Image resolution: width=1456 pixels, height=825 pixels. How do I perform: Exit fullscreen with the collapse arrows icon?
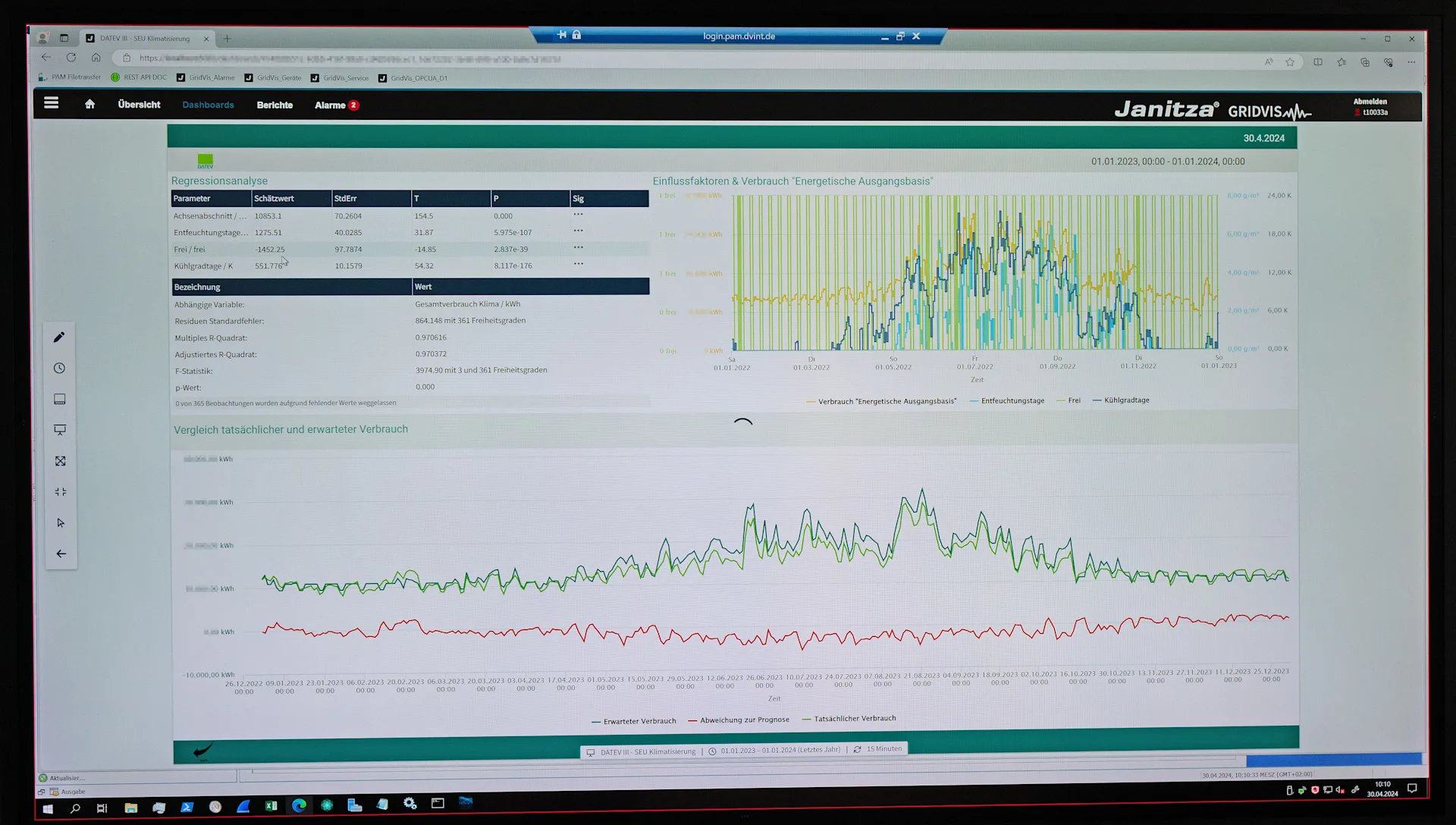(60, 491)
